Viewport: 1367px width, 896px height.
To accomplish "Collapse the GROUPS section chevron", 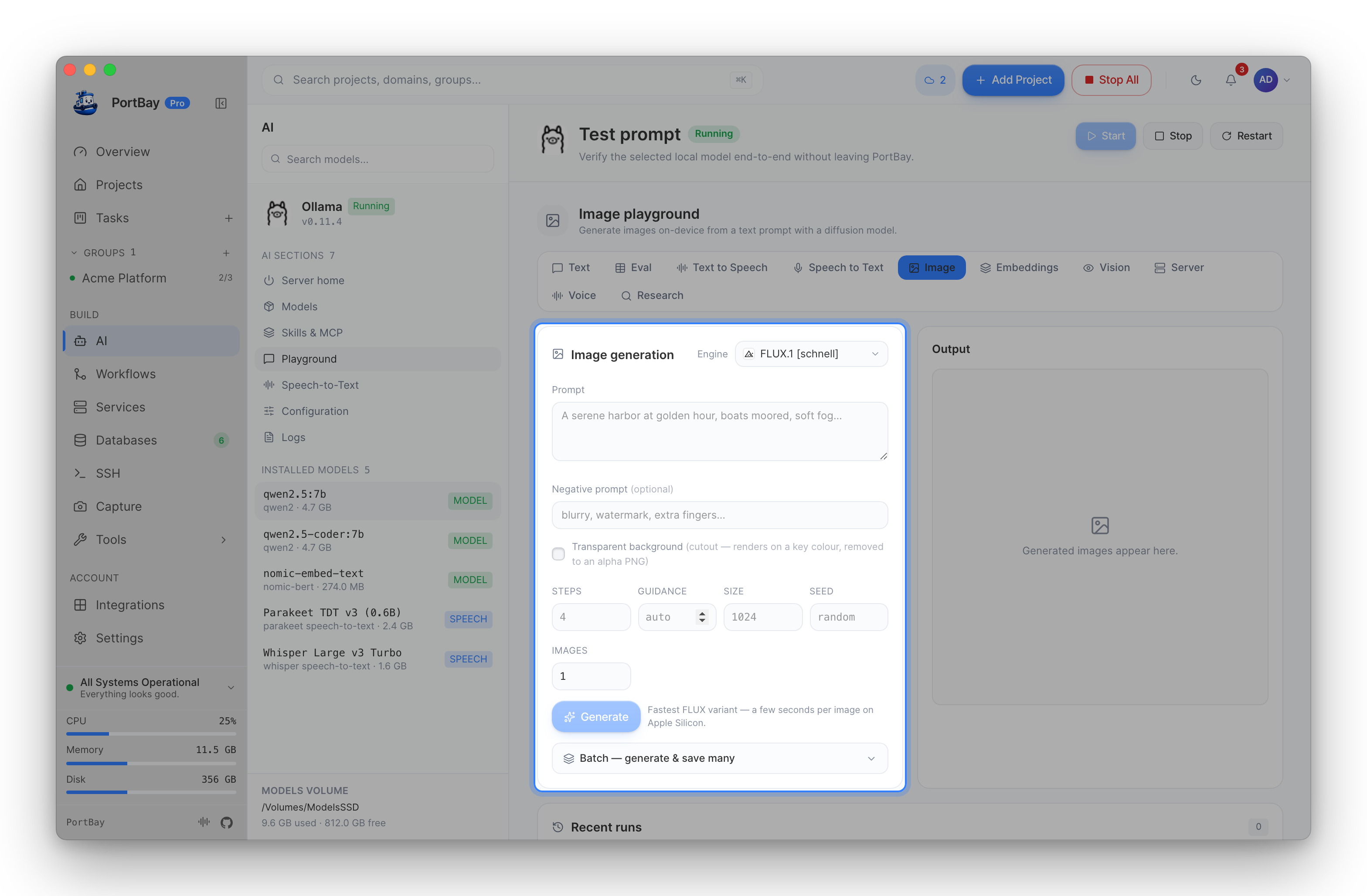I will (x=74, y=253).
